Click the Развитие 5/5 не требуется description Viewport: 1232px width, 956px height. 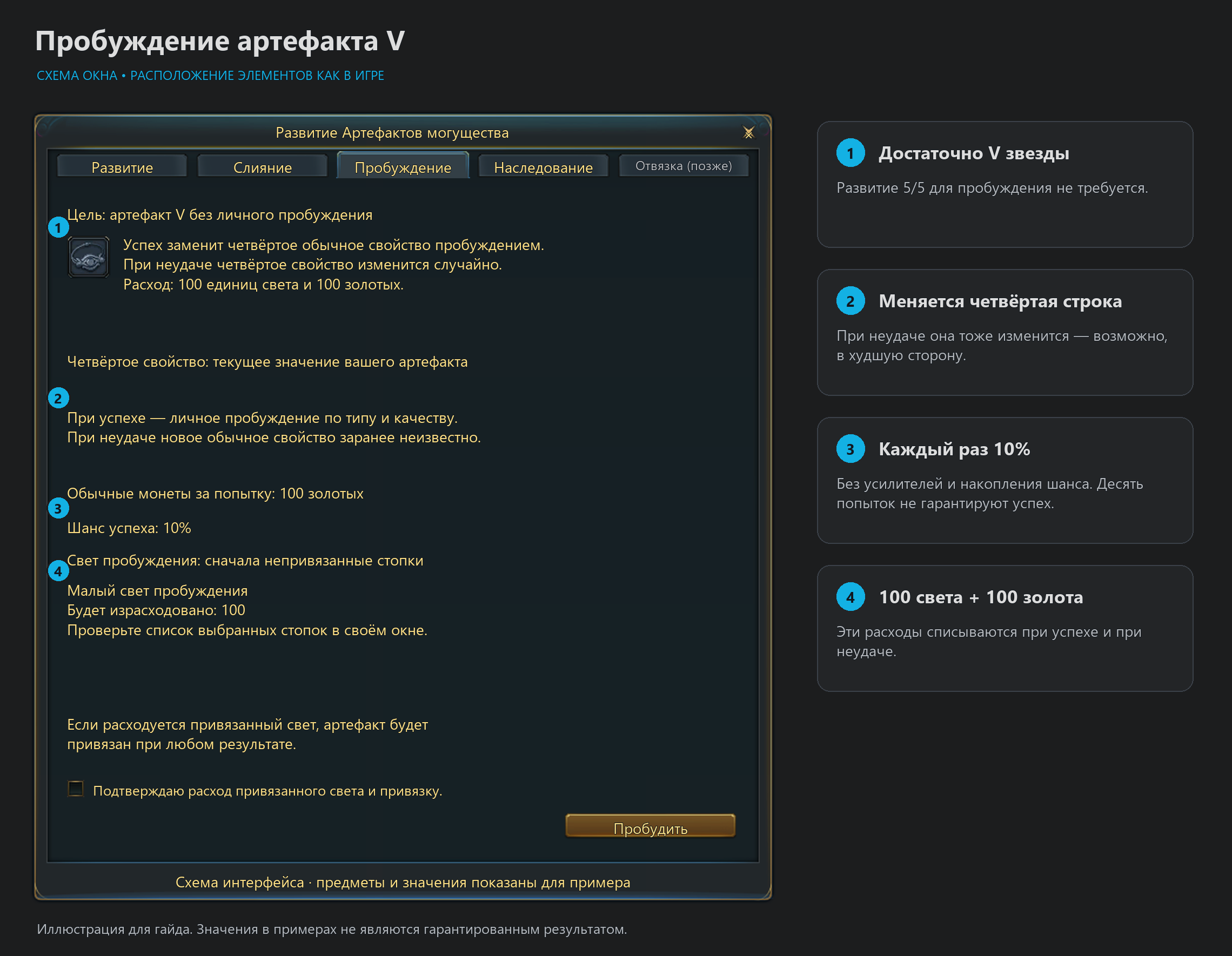992,188
